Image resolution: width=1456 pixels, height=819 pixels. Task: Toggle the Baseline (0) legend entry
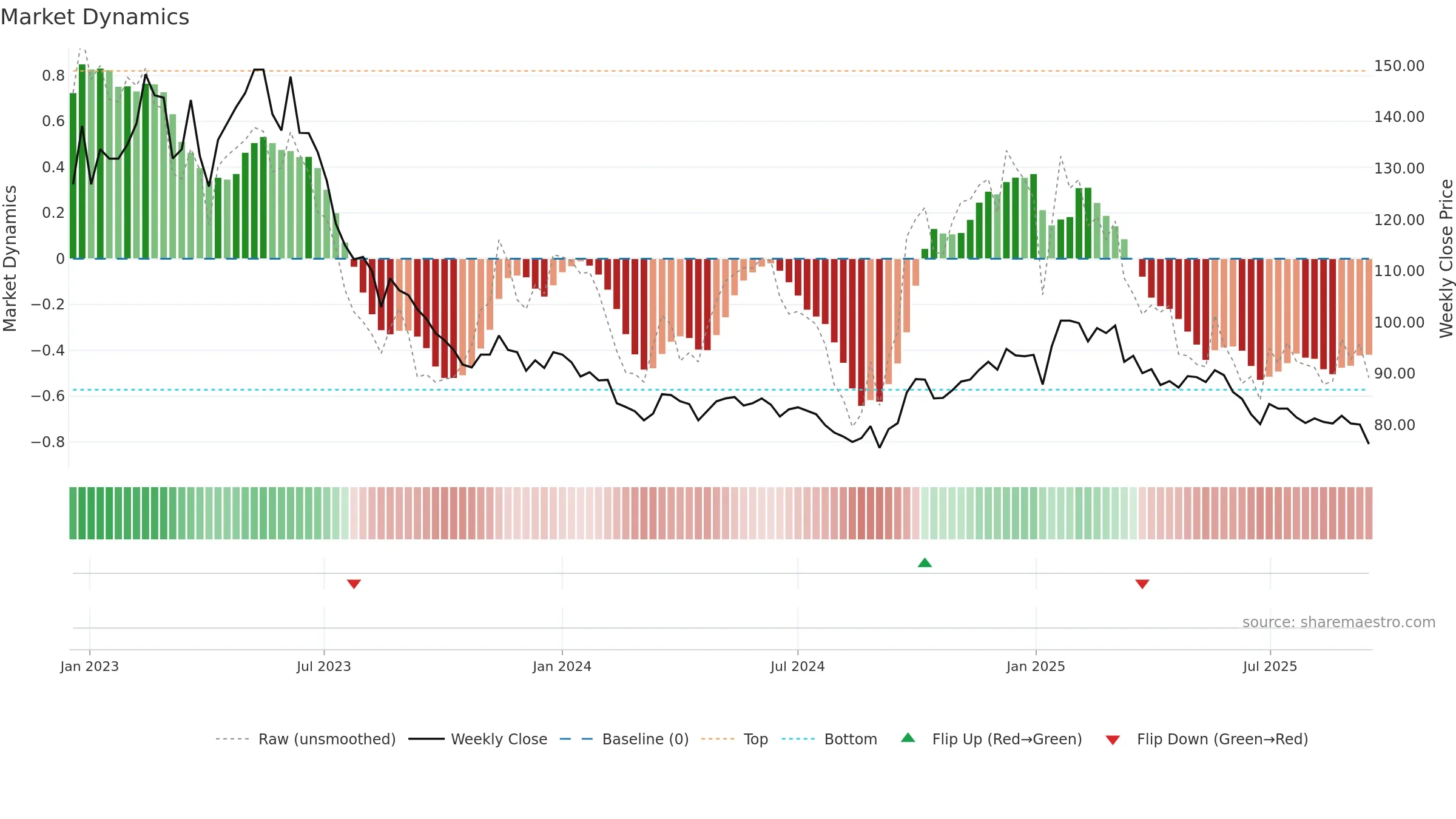click(624, 739)
